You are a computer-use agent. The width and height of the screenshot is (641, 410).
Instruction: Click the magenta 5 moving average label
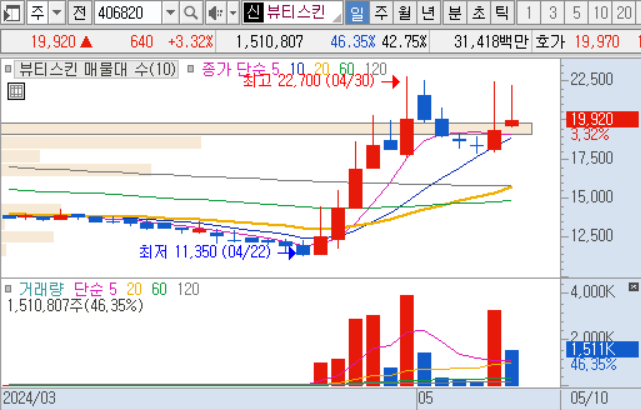276,69
